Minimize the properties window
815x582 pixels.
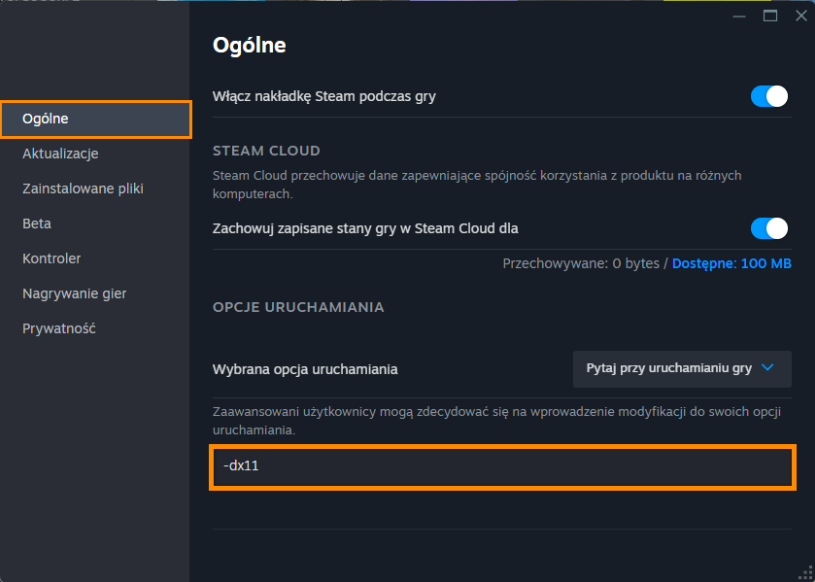point(739,16)
